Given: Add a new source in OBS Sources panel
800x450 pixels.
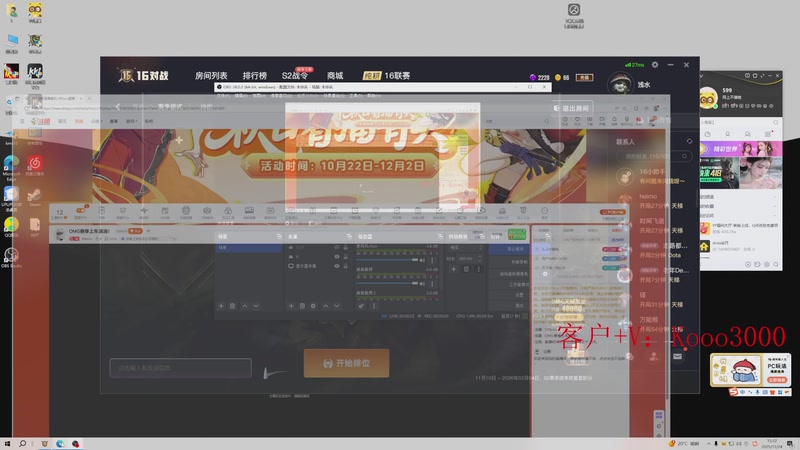Looking at the screenshot, I should coord(291,306).
